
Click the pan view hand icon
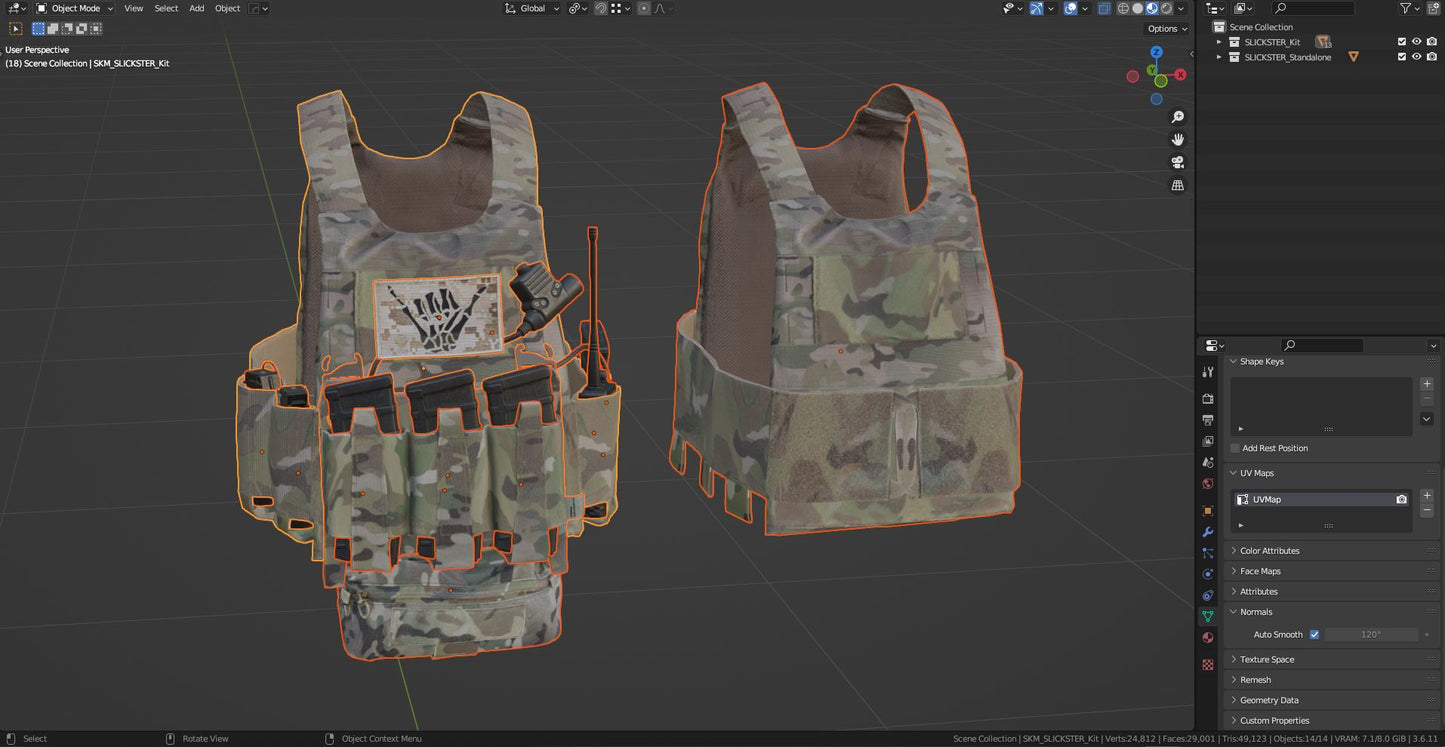click(1177, 139)
